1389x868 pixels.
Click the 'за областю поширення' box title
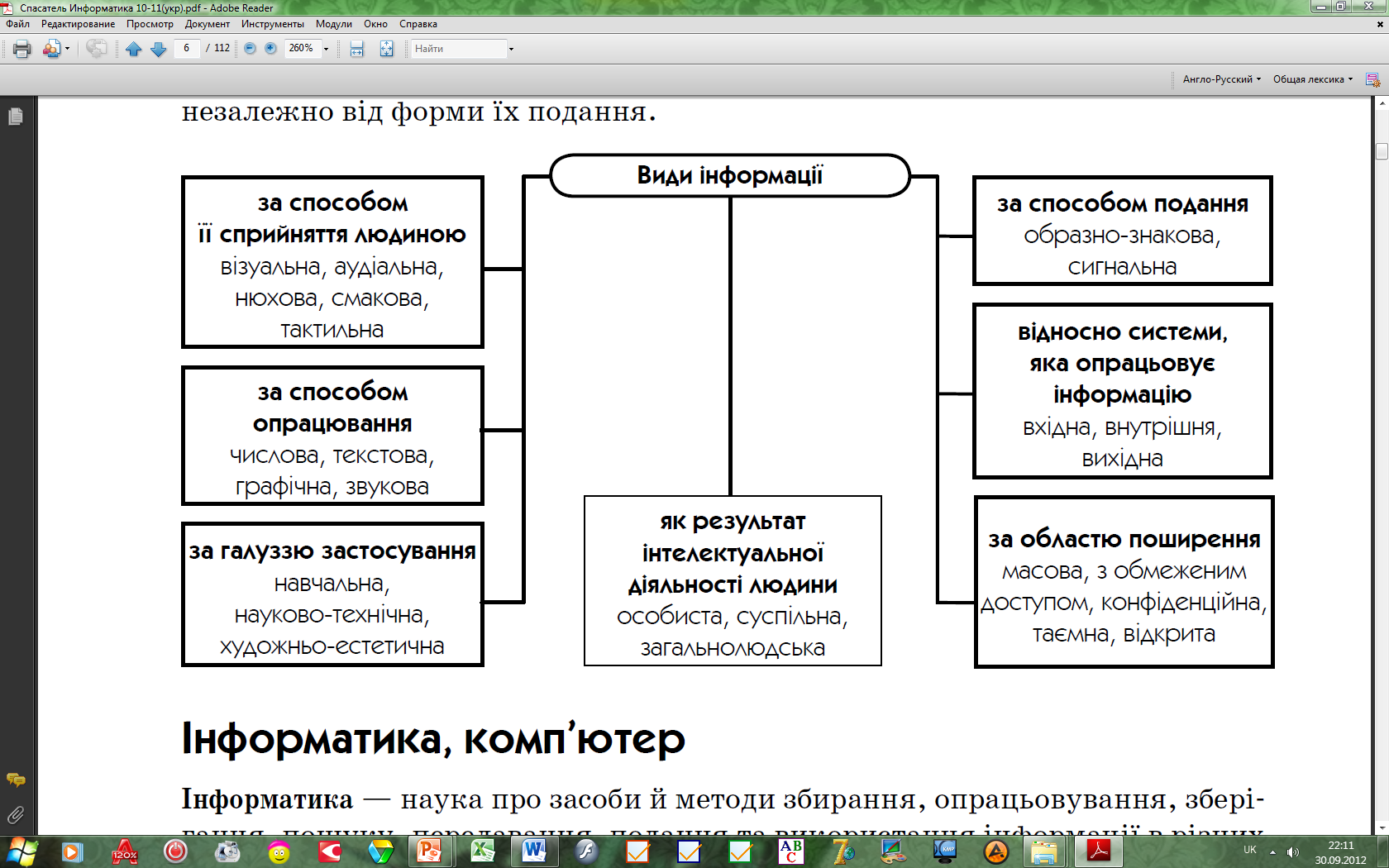1124,540
